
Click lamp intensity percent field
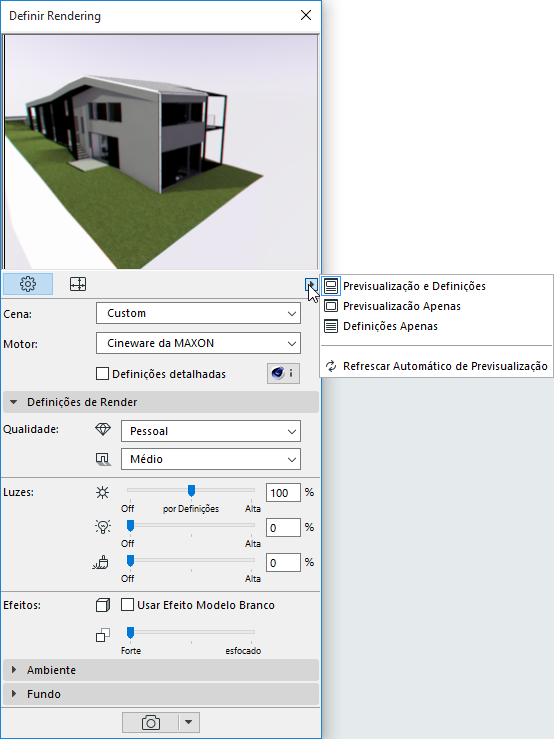283,528
